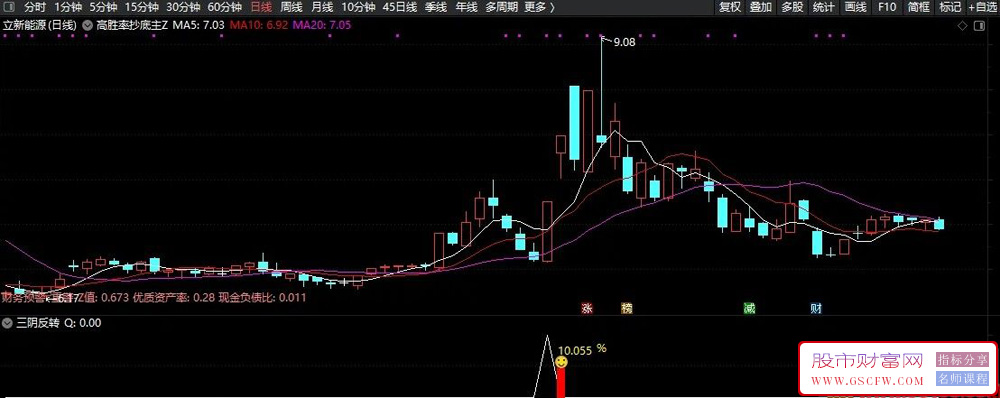Click the 减 marker below the chart
1000x398 pixels.
point(749,309)
